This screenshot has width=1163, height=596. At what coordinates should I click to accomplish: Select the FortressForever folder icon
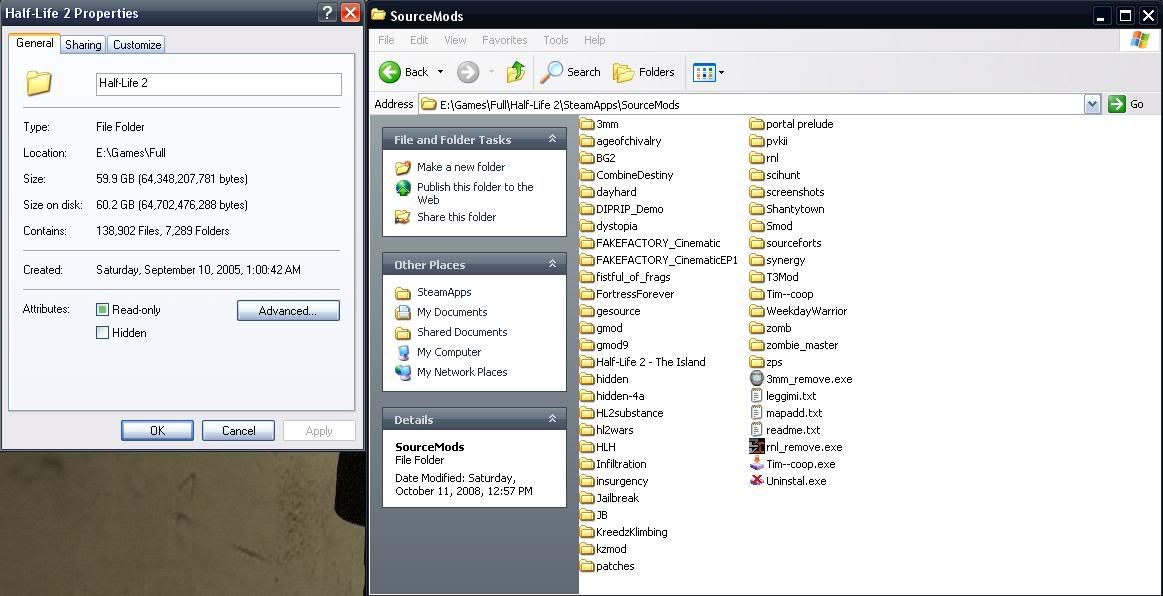pyautogui.click(x=587, y=294)
